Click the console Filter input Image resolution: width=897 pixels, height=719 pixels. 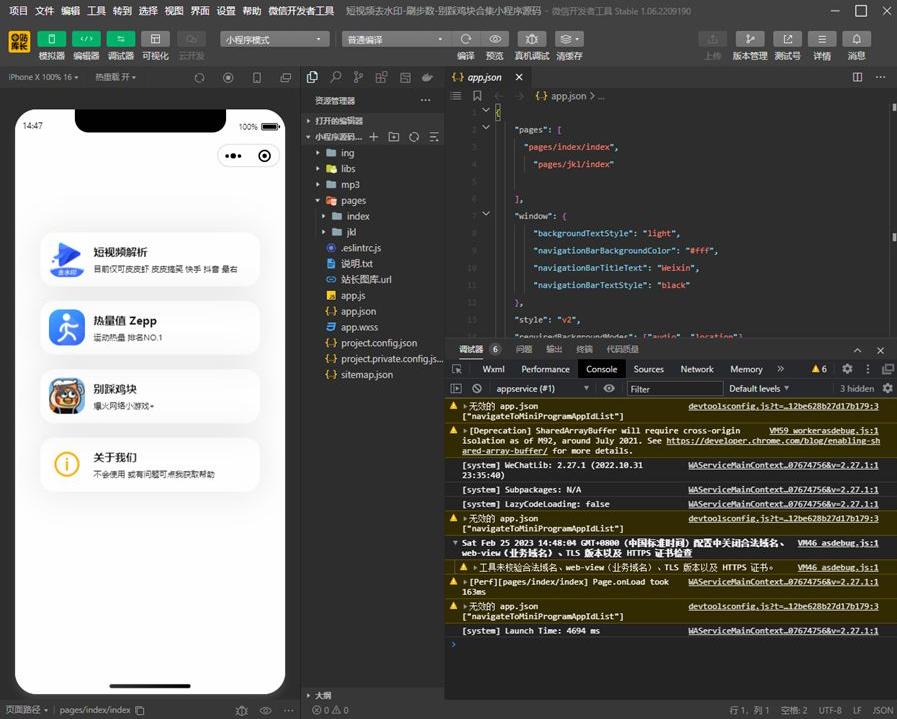[x=675, y=389]
